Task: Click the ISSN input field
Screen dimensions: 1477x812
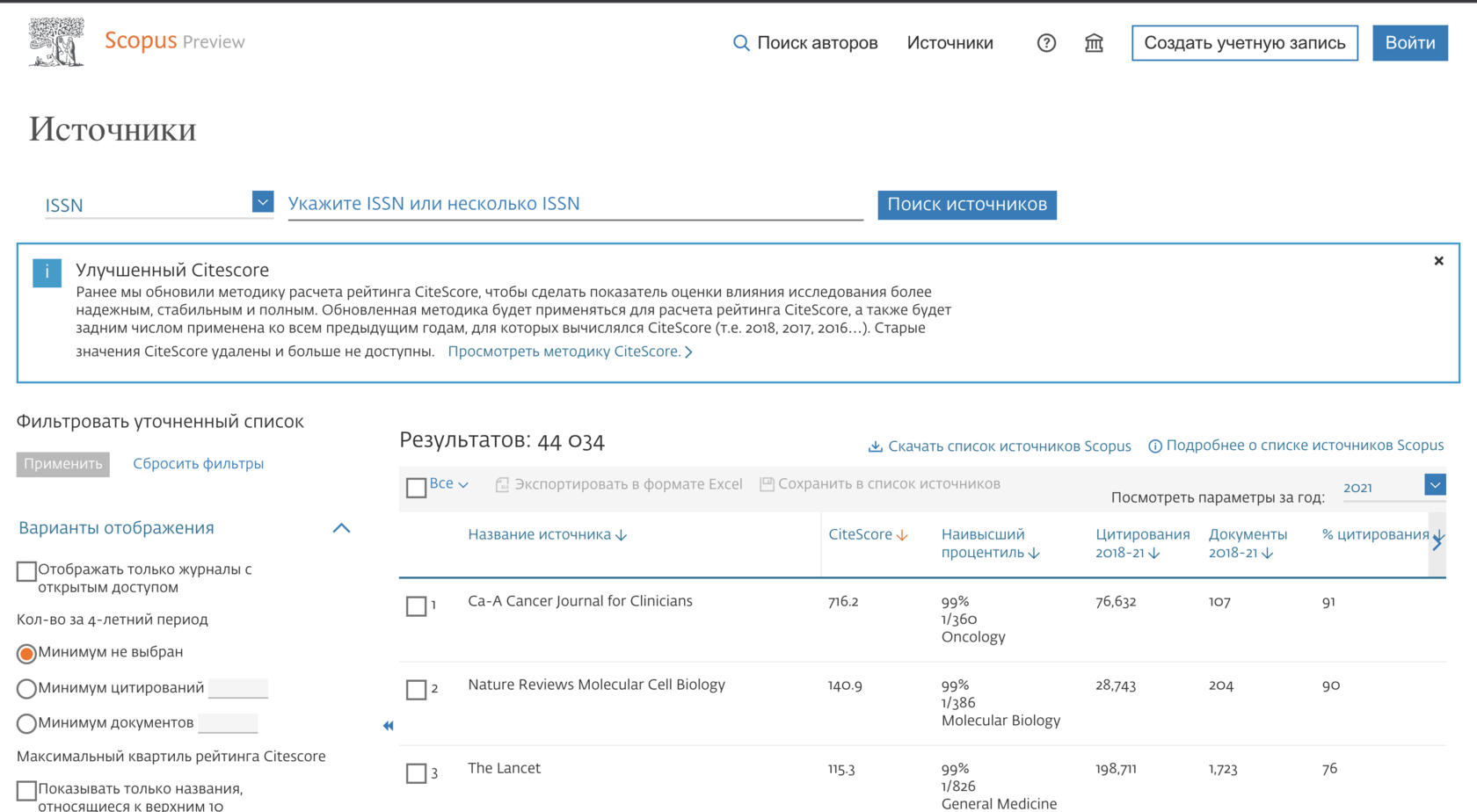Action: point(575,204)
